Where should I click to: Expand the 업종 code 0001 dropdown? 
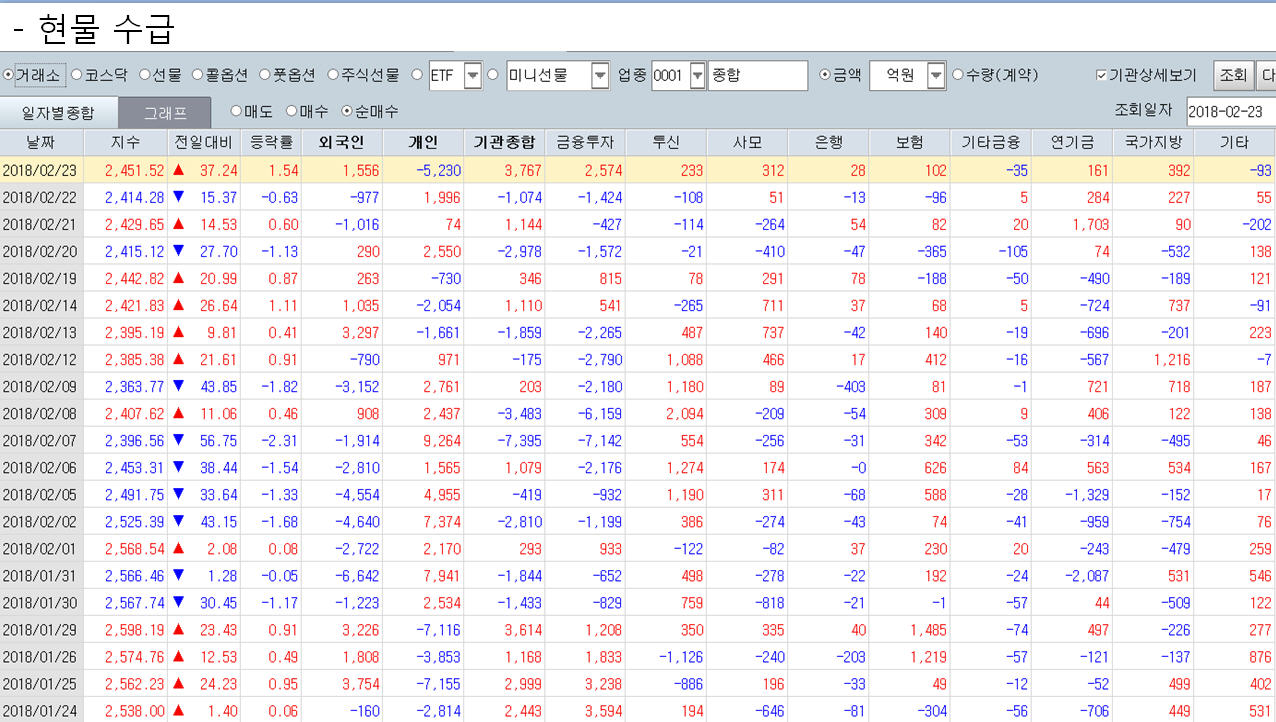tap(698, 76)
